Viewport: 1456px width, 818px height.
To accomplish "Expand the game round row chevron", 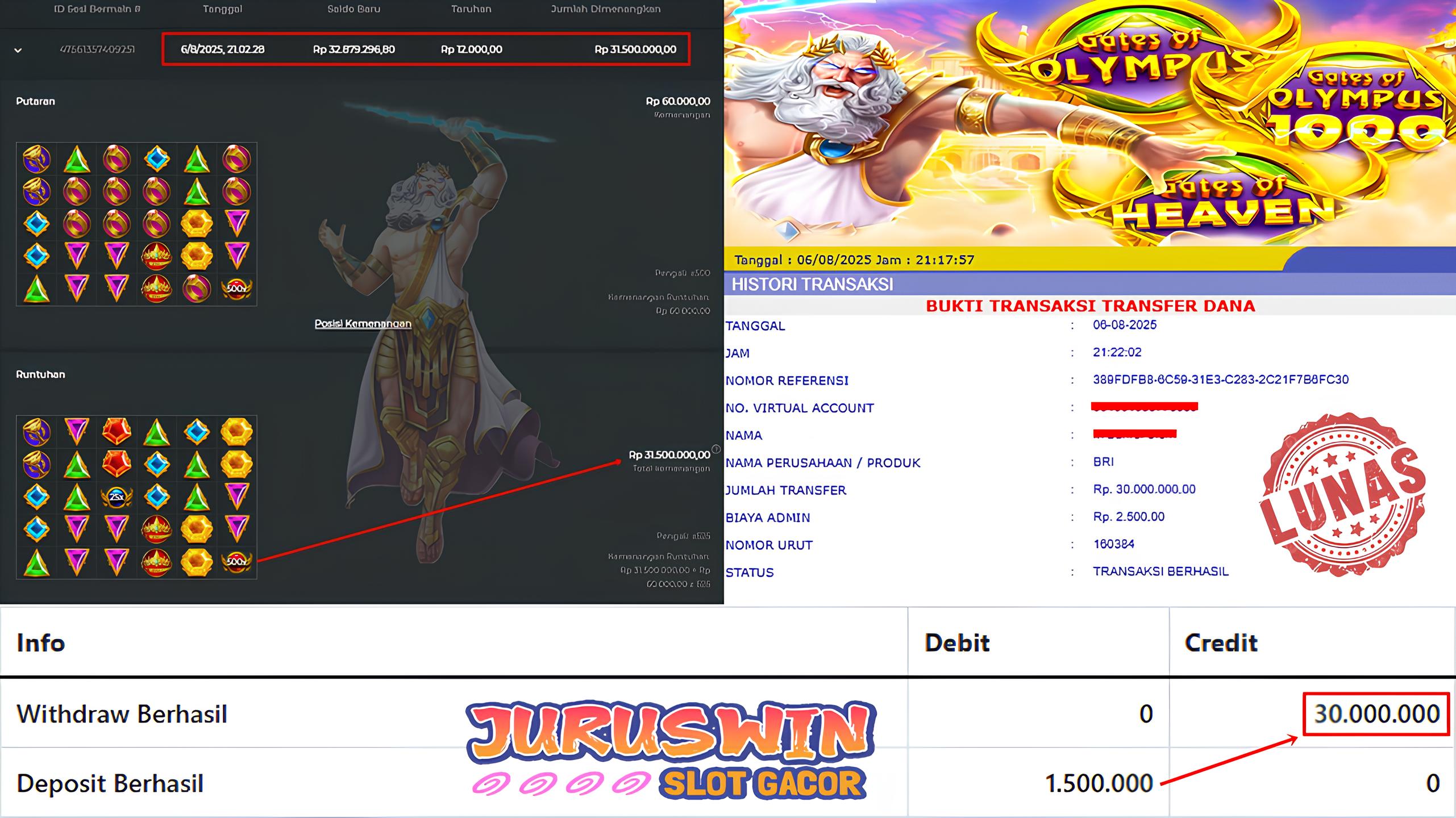I will pyautogui.click(x=18, y=50).
